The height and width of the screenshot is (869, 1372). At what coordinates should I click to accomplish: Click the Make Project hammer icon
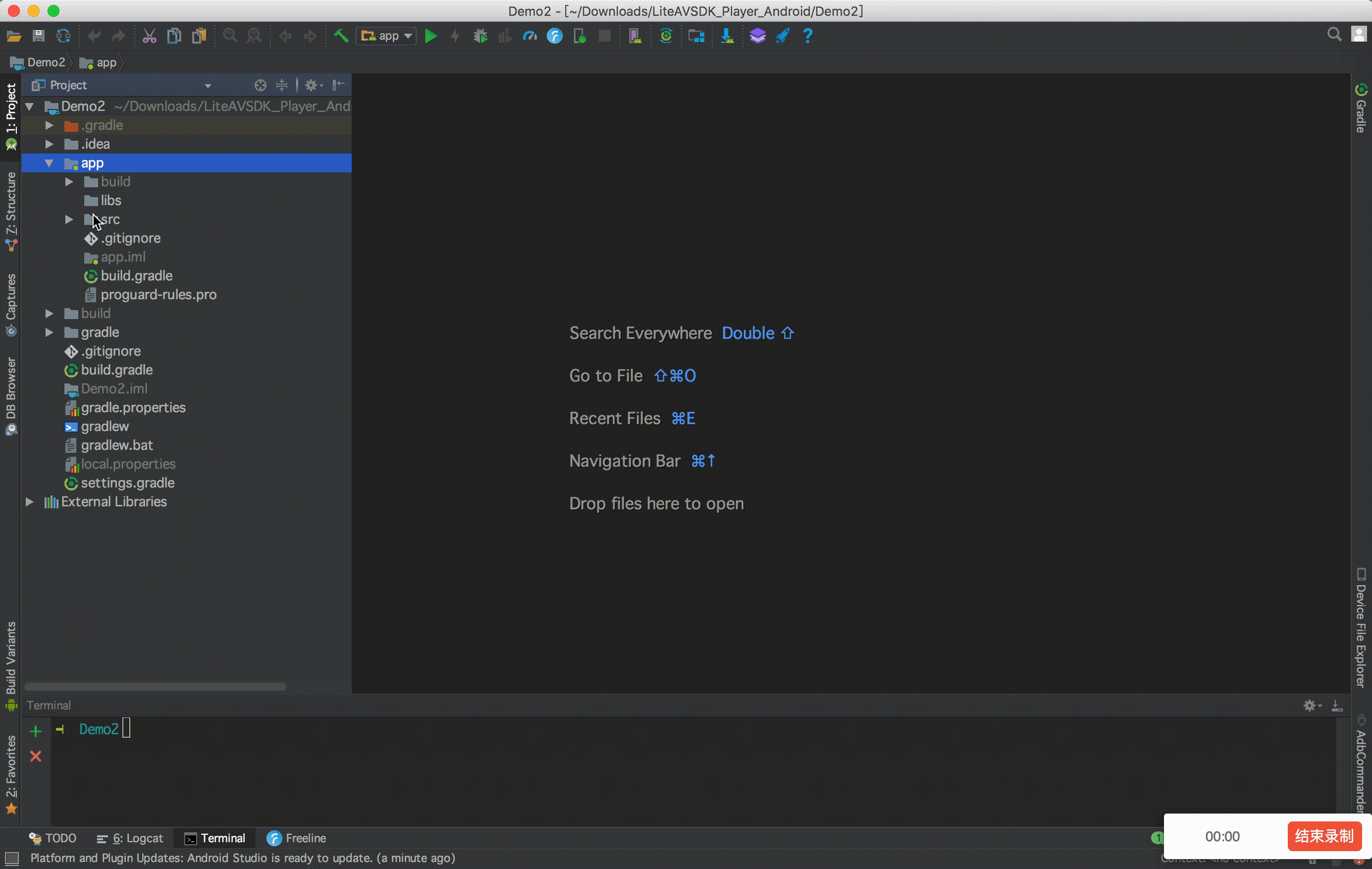click(341, 37)
